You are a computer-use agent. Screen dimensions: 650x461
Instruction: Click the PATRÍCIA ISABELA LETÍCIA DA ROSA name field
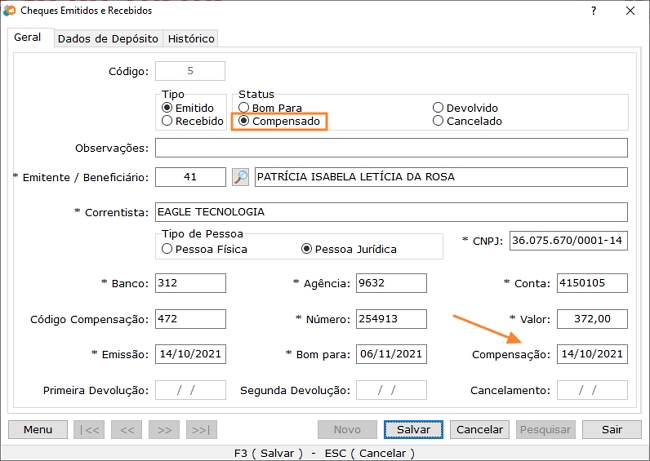(441, 177)
